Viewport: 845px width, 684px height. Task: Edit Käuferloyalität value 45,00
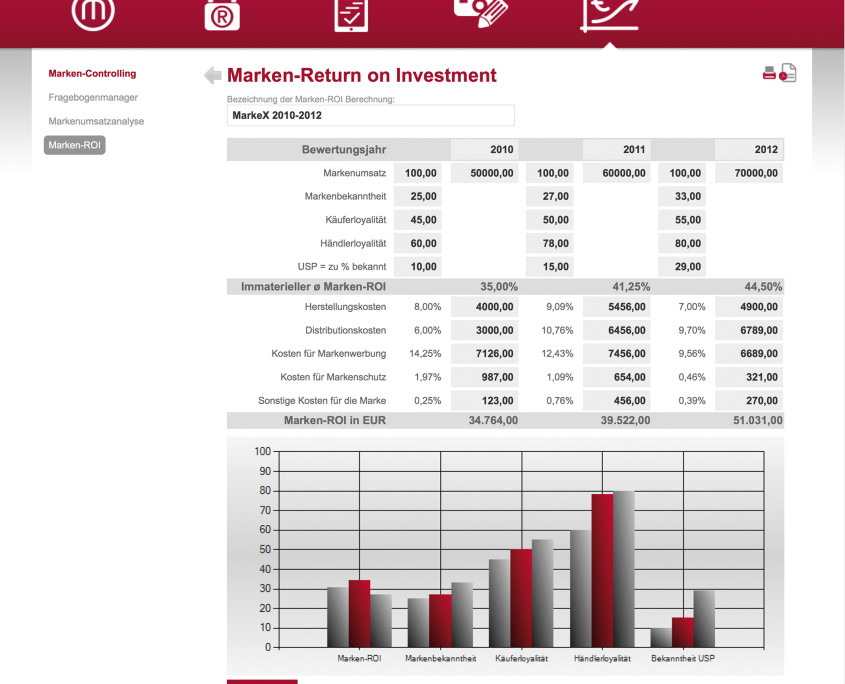(418, 220)
